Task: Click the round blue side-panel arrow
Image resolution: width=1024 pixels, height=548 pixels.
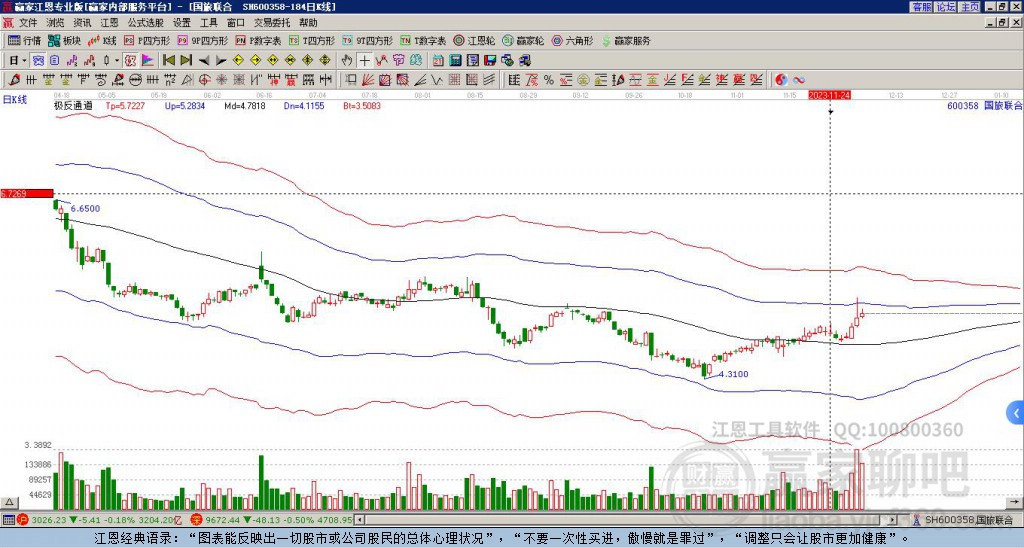Action: tap(1016, 413)
